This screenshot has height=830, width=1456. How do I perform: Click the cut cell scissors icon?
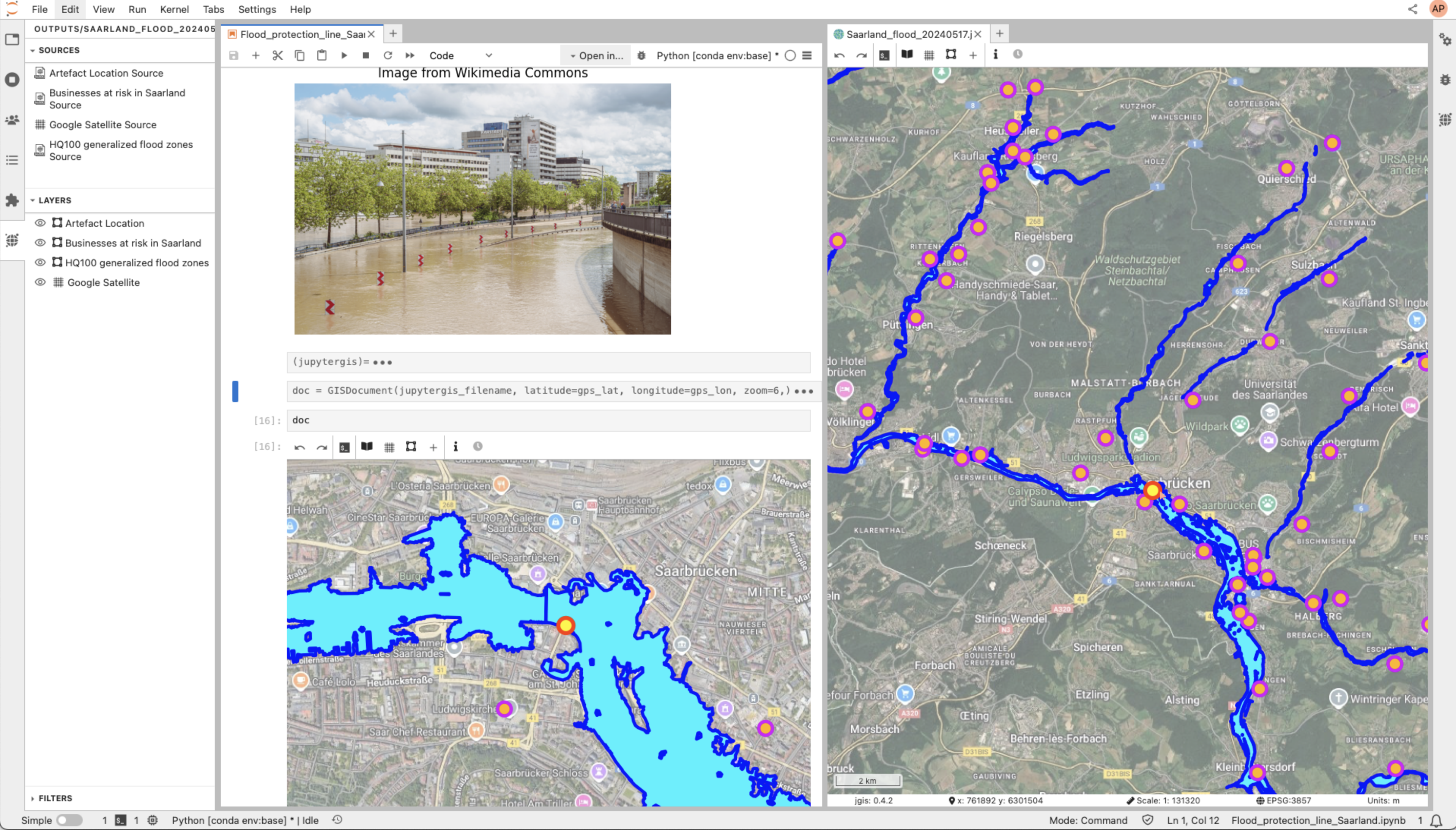coord(278,55)
